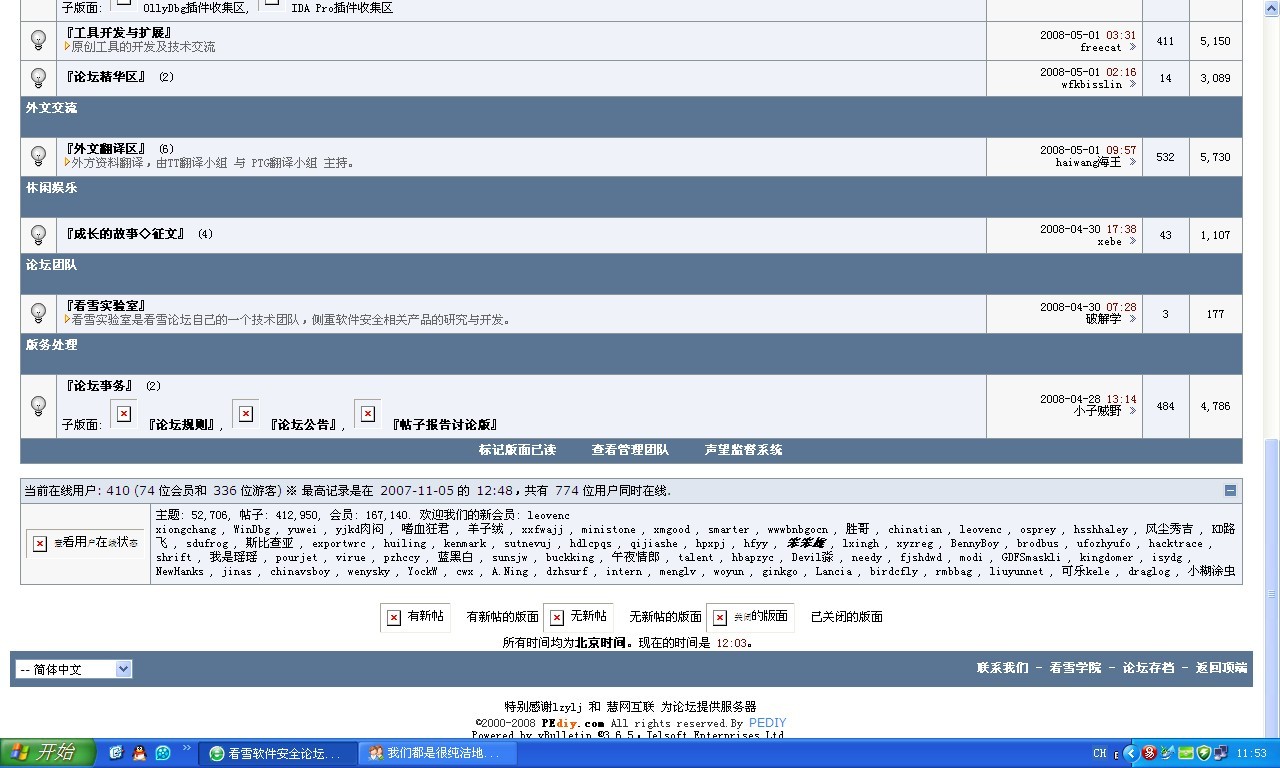Launch the QQ penguin quick launch icon

(x=139, y=753)
